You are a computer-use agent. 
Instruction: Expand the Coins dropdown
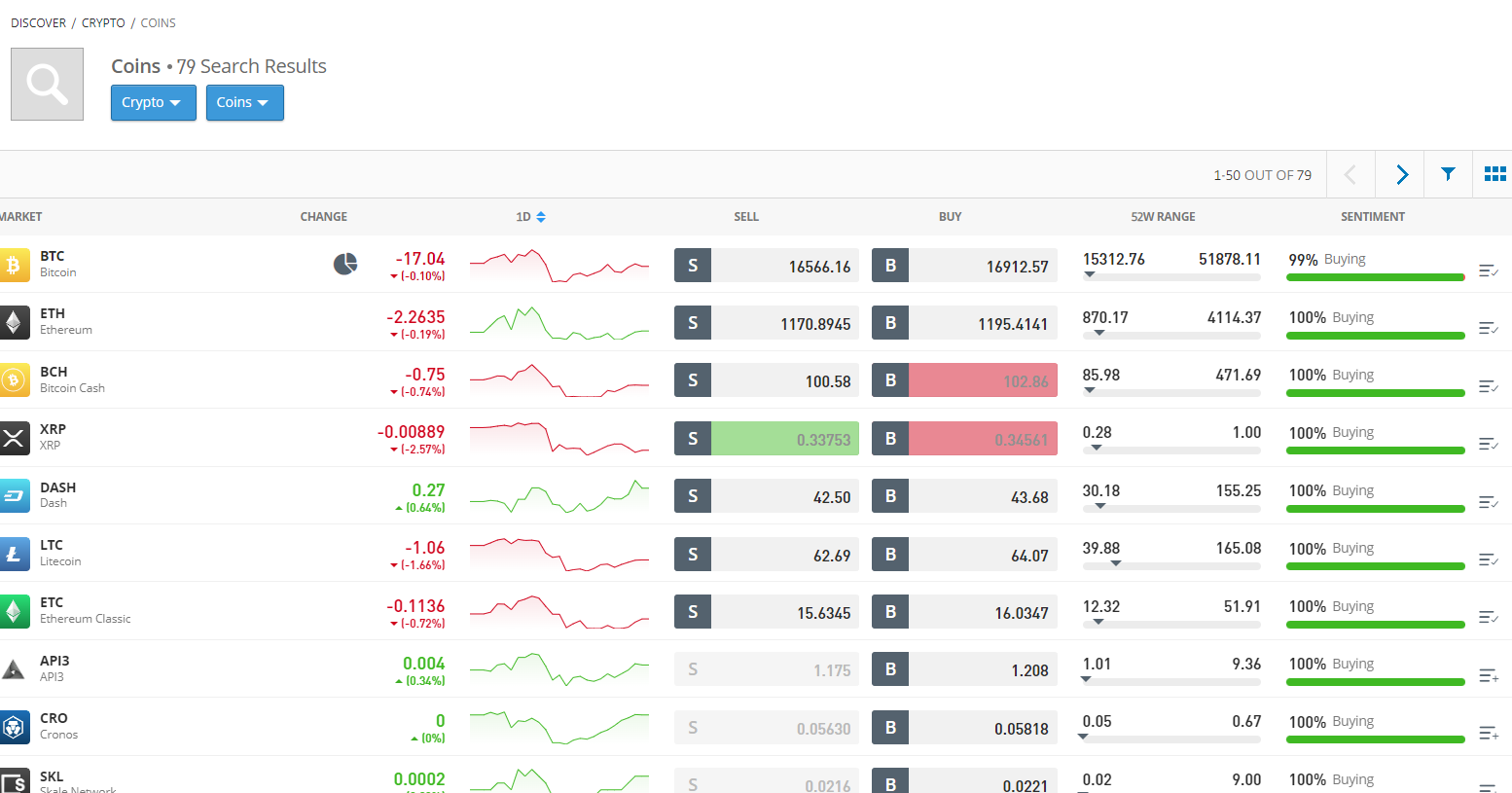(244, 102)
